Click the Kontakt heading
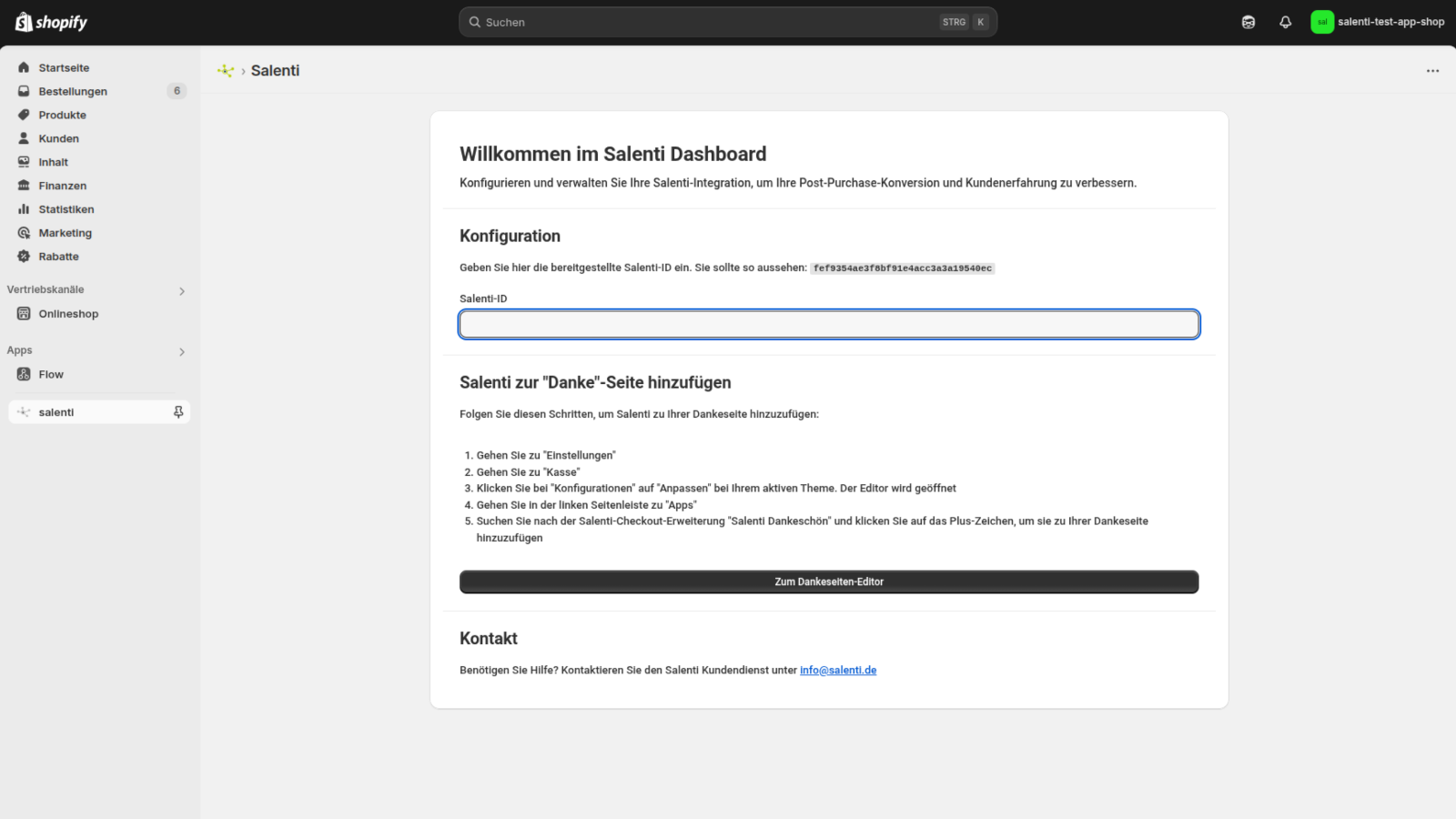Screen dimensions: 1456x819 [489, 638]
